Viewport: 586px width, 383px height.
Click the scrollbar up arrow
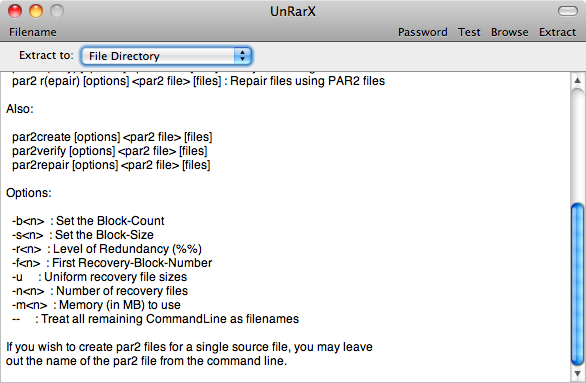[x=577, y=80]
